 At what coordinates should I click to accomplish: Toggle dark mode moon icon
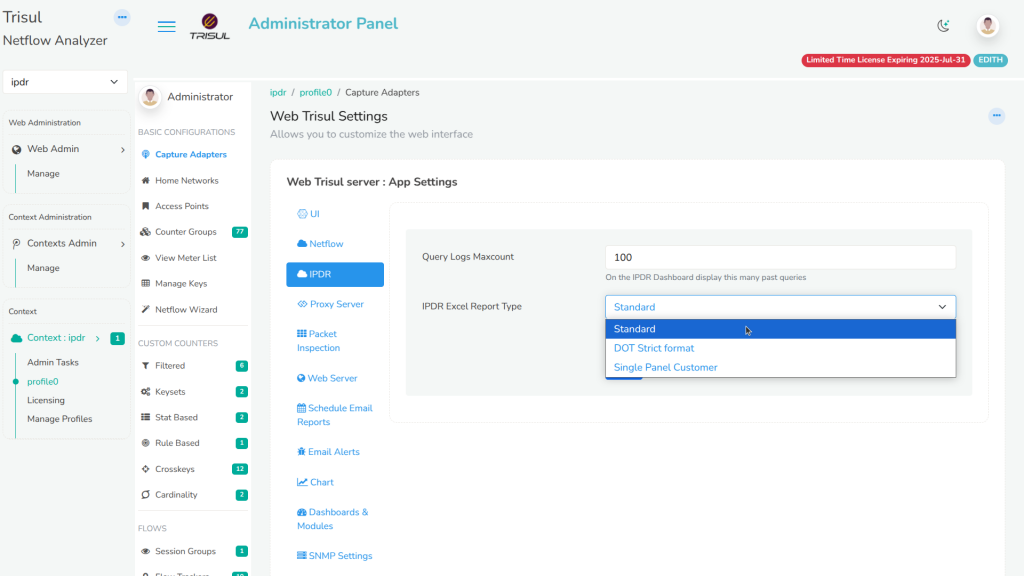tap(943, 26)
